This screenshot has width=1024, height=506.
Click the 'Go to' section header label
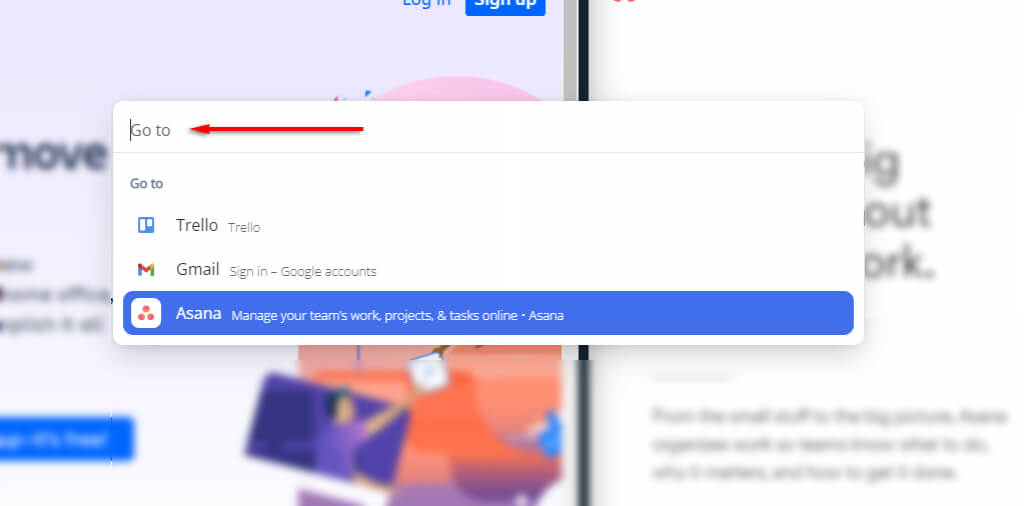tap(146, 183)
